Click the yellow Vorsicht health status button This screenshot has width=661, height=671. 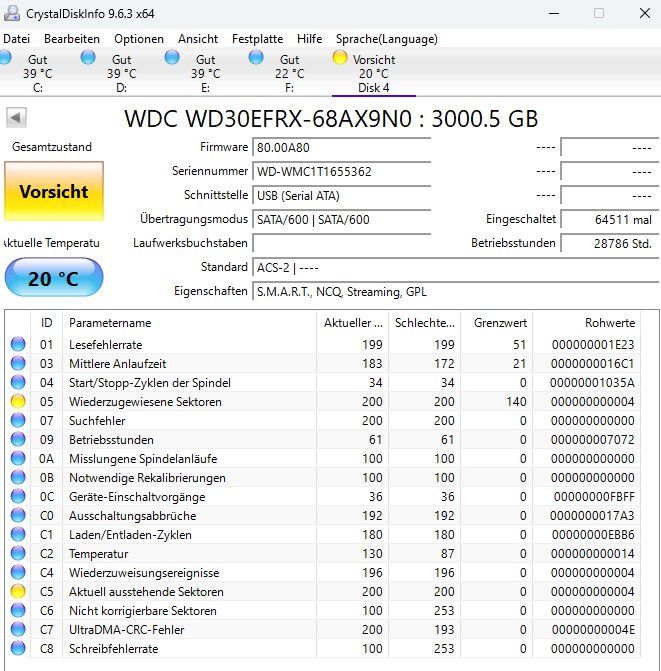click(54, 191)
